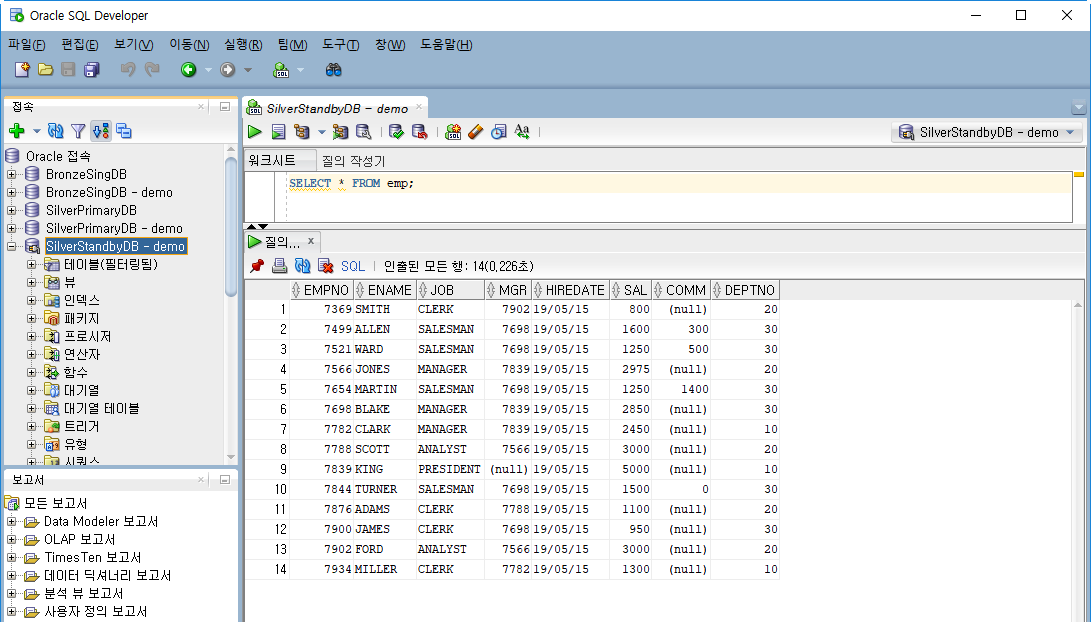Click the Collapse All icon in connections panel
This screenshot has width=1091, height=622.
coord(124,131)
